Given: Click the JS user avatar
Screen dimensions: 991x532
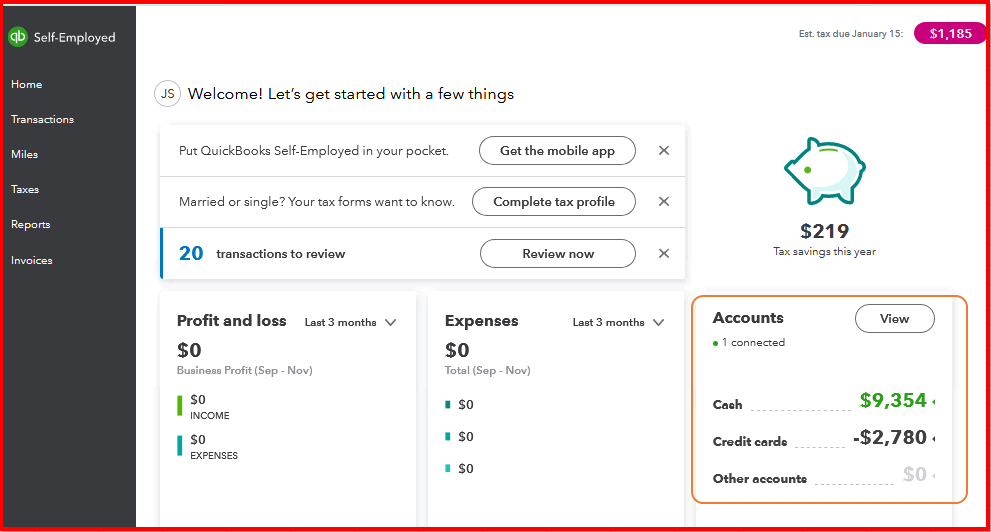Looking at the screenshot, I should click(167, 94).
